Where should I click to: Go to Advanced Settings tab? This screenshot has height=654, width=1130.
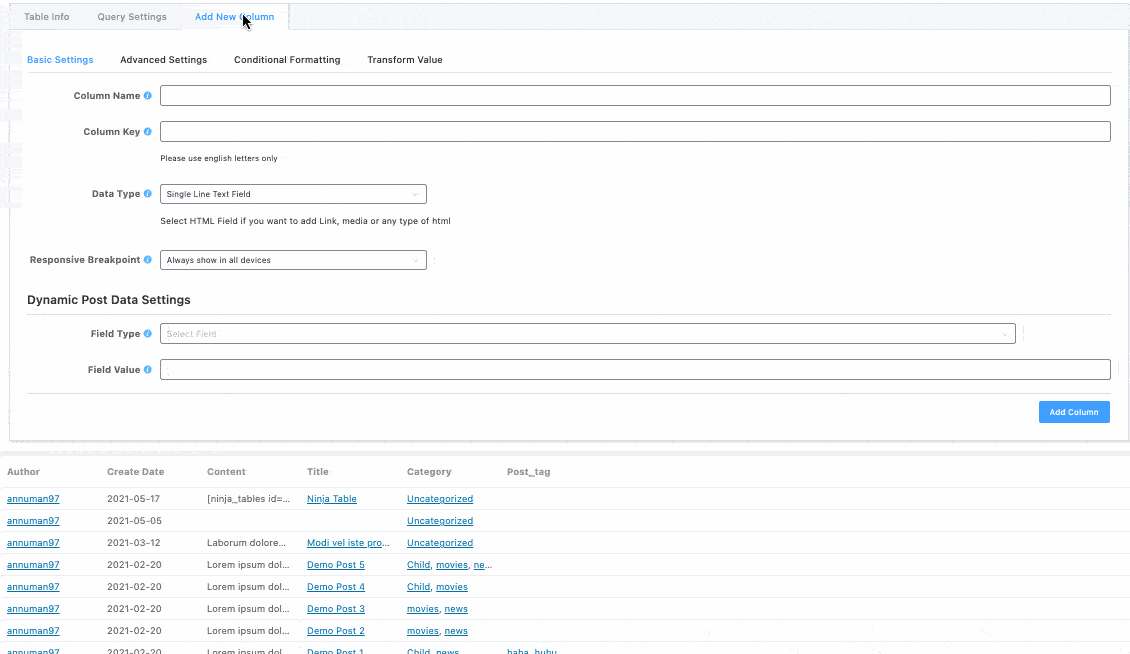(x=163, y=60)
